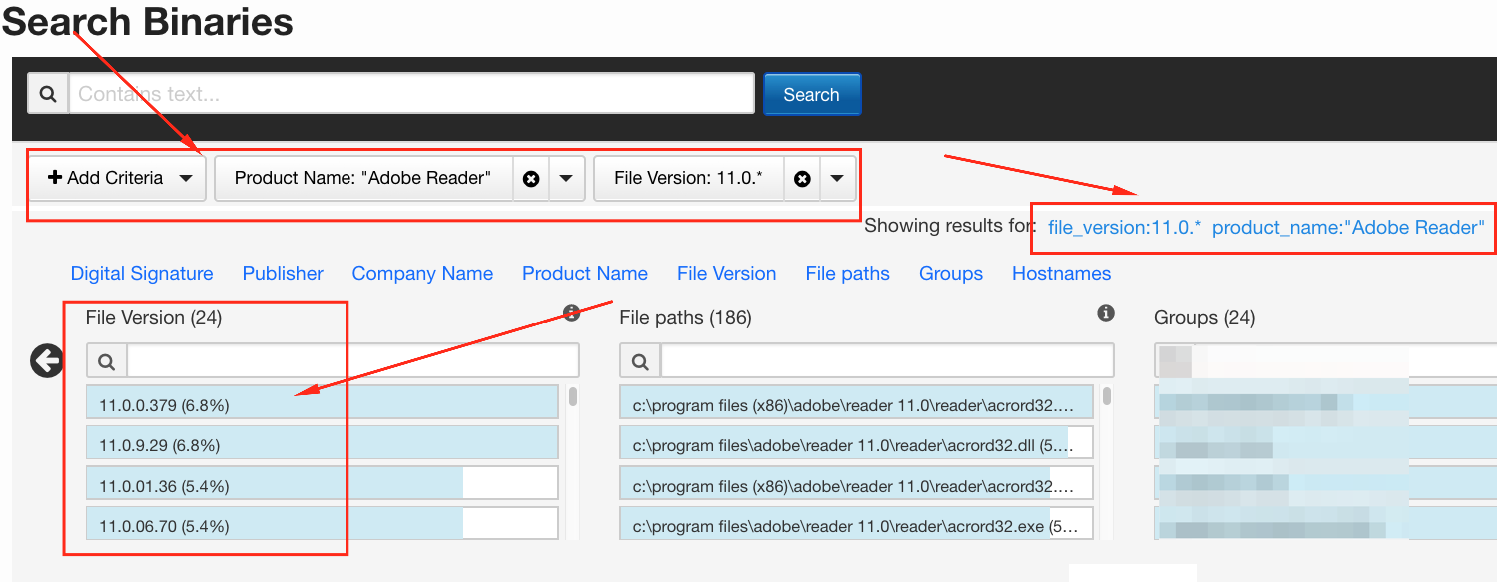Click the File Version list scrollbar
This screenshot has height=582, width=1497.
pyautogui.click(x=573, y=398)
